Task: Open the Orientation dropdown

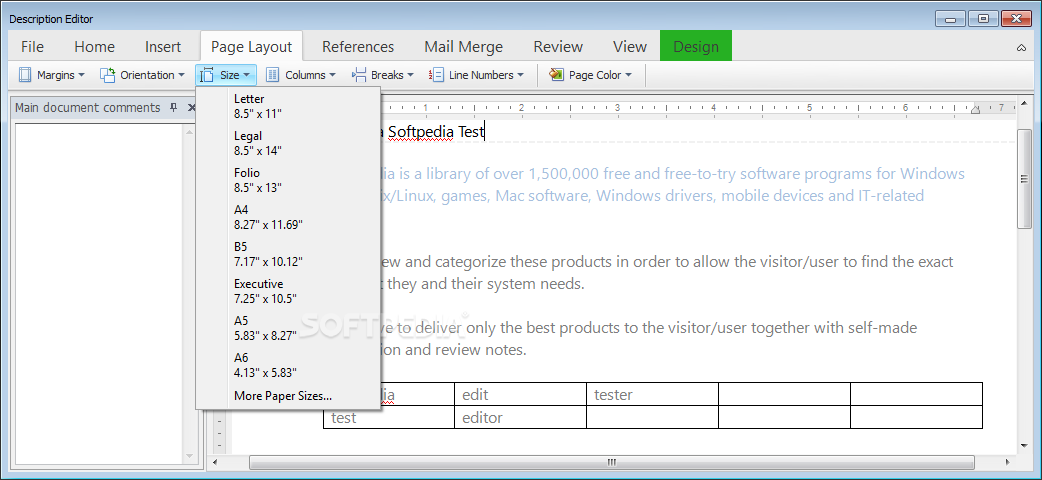Action: [142, 75]
